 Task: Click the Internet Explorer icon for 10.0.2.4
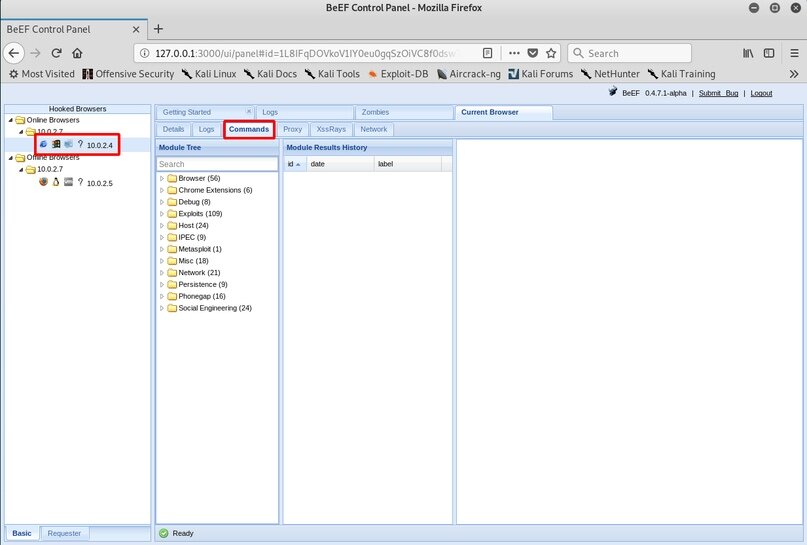tap(43, 144)
